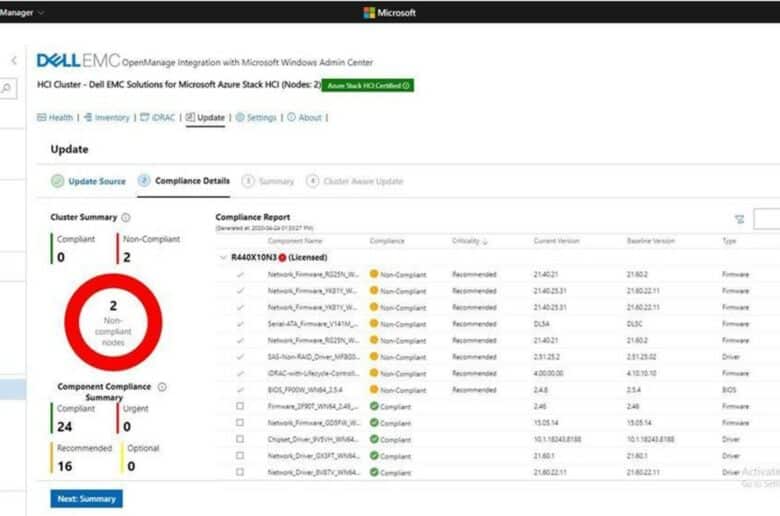This screenshot has height=516, width=780.
Task: Click the Component Name column header
Action: [295, 241]
